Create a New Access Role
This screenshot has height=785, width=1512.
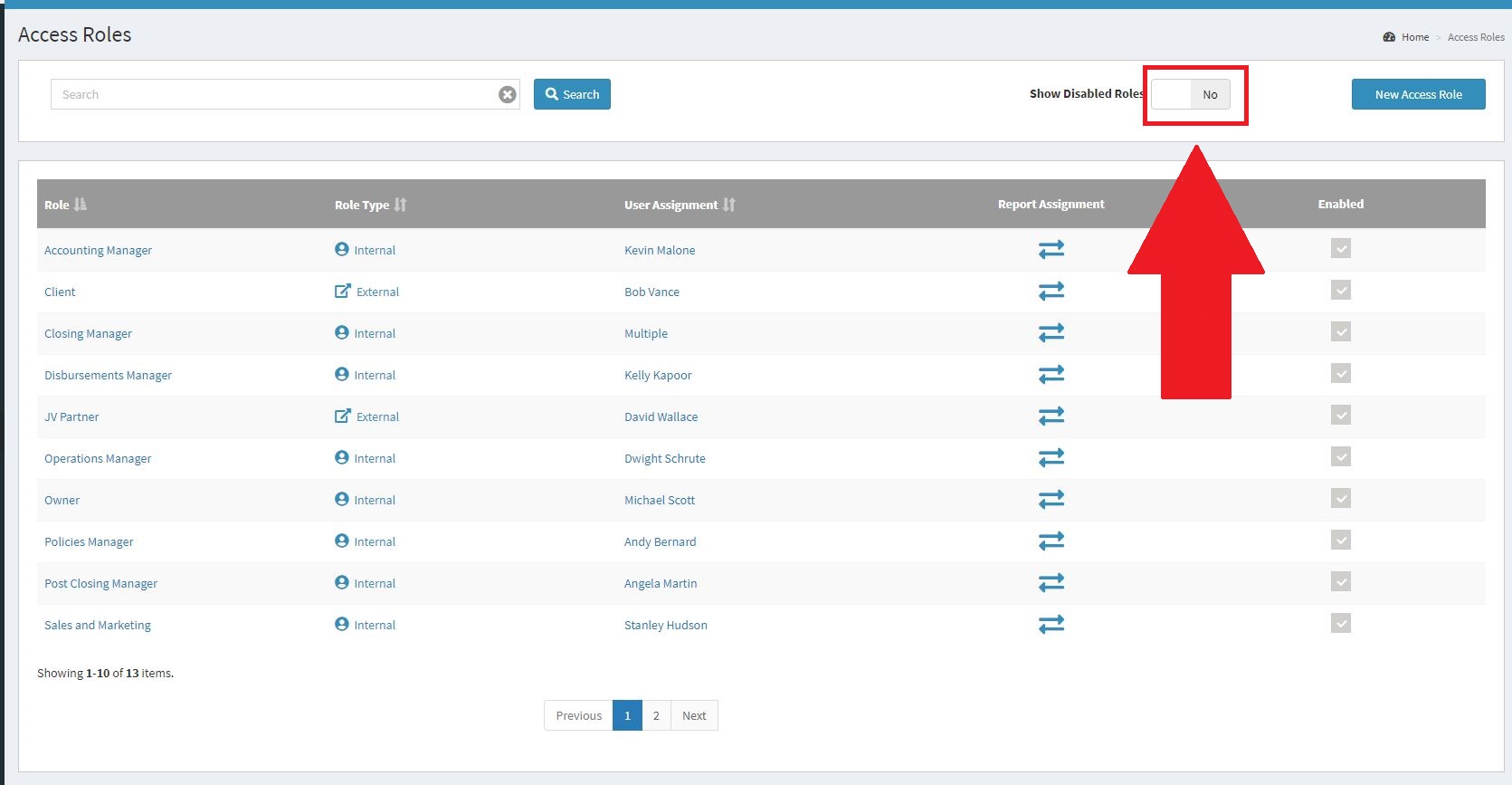[x=1418, y=94]
